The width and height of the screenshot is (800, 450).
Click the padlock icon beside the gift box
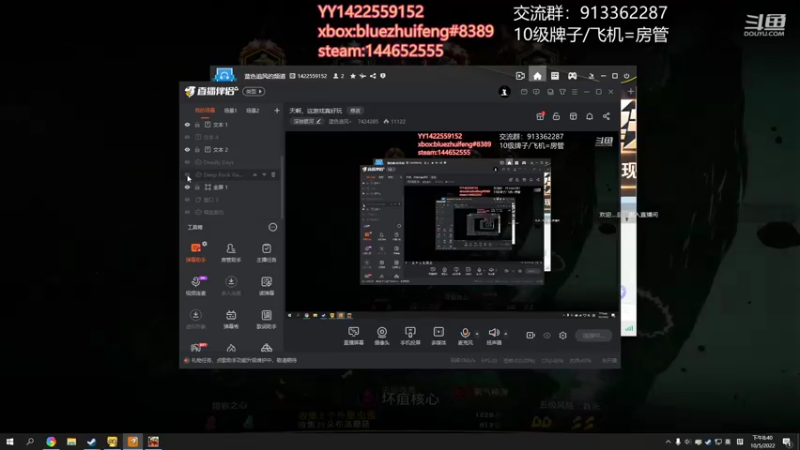pos(556,116)
